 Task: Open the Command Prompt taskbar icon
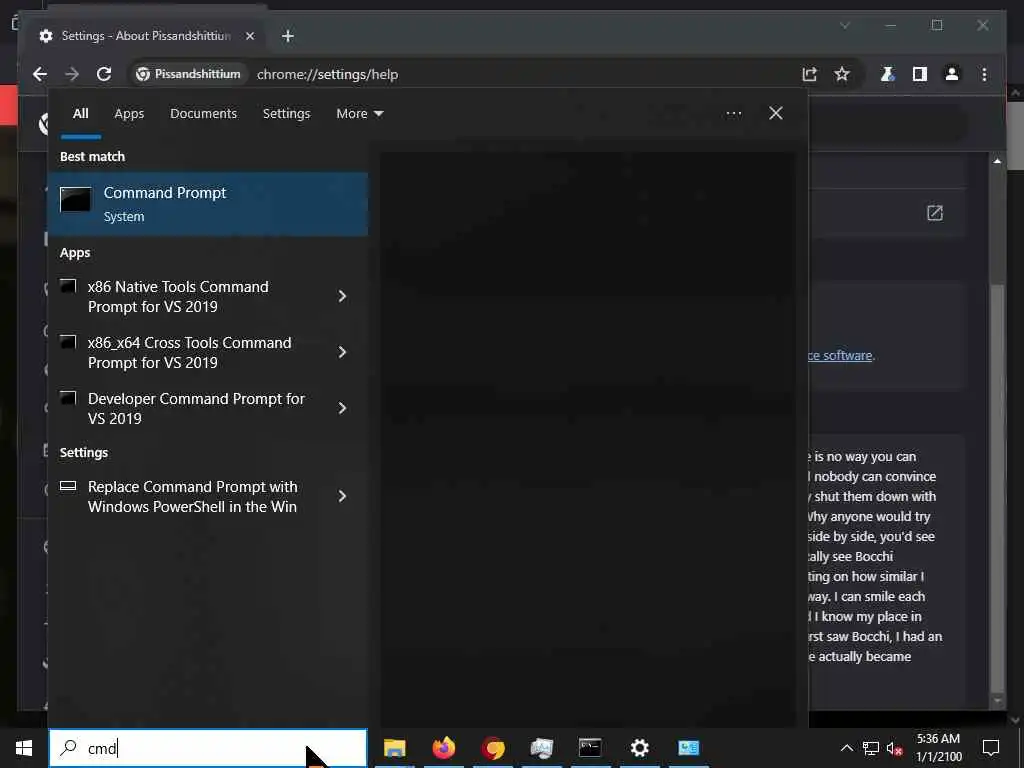tap(590, 748)
